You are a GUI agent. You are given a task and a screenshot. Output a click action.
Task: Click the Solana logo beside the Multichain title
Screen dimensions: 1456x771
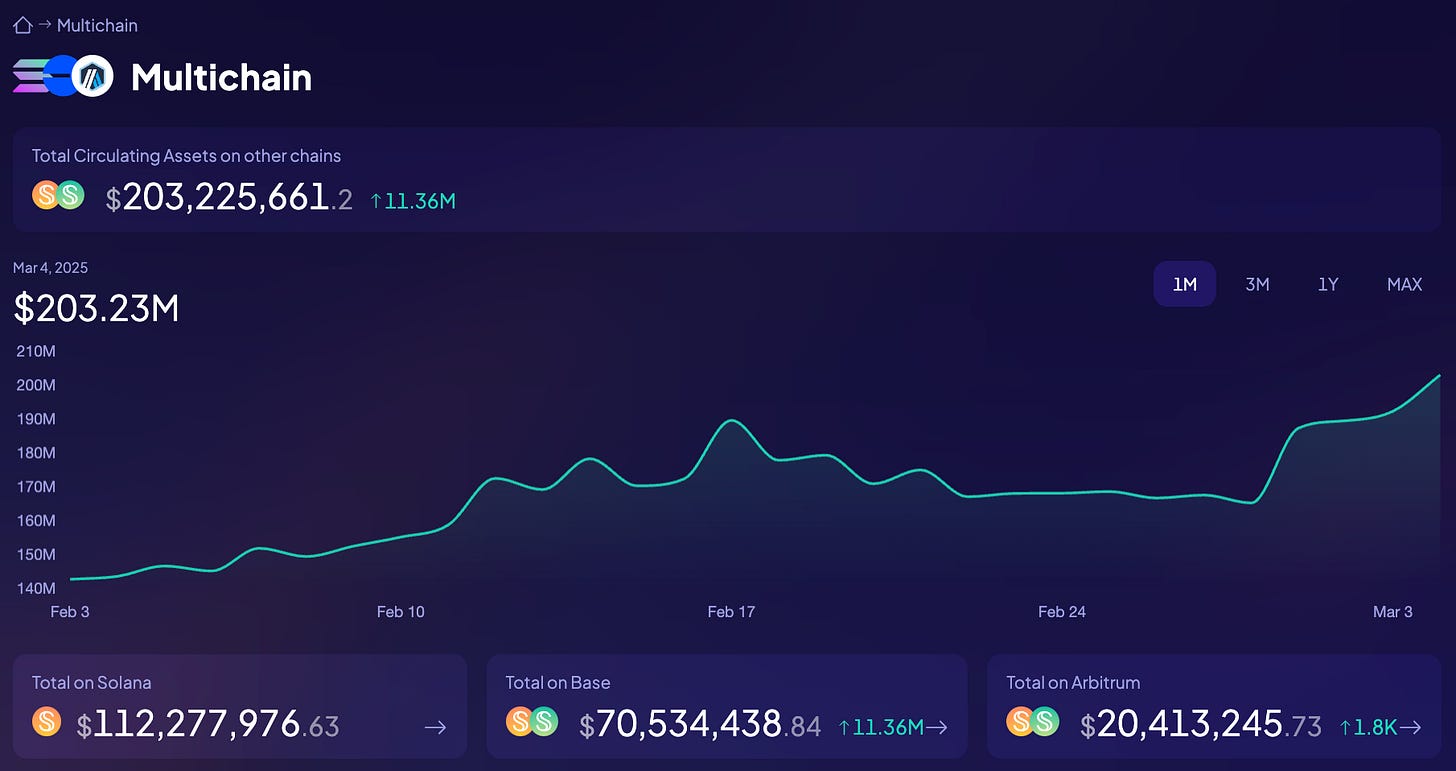pyautogui.click(x=32, y=77)
